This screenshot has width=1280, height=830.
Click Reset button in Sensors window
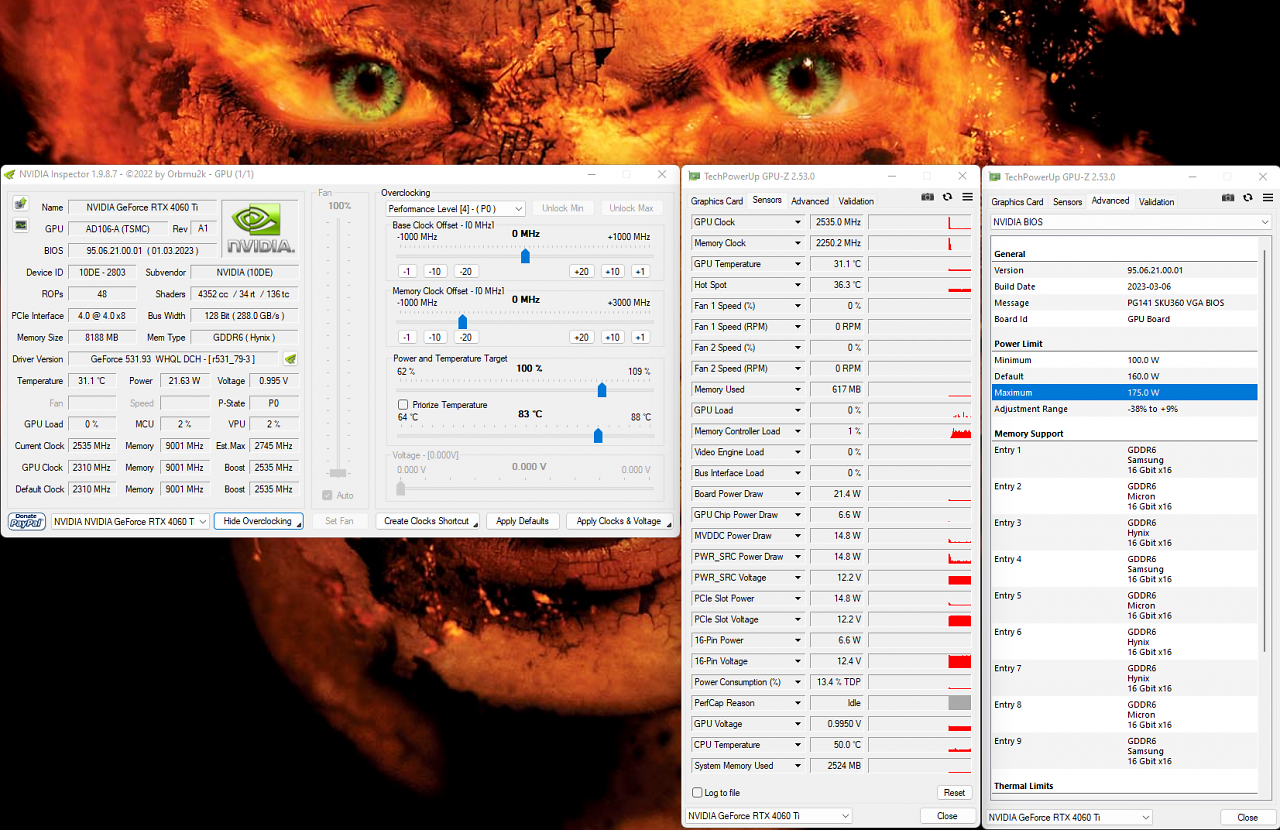(x=955, y=793)
